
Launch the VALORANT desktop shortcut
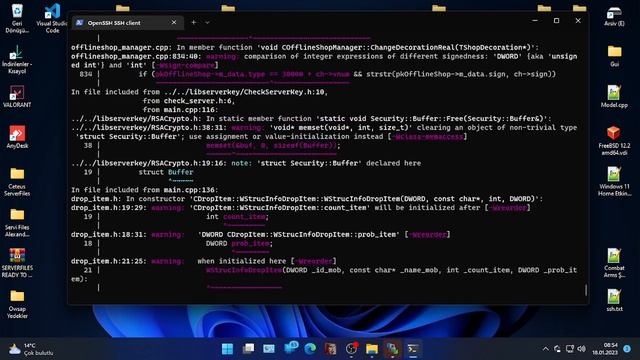17,96
